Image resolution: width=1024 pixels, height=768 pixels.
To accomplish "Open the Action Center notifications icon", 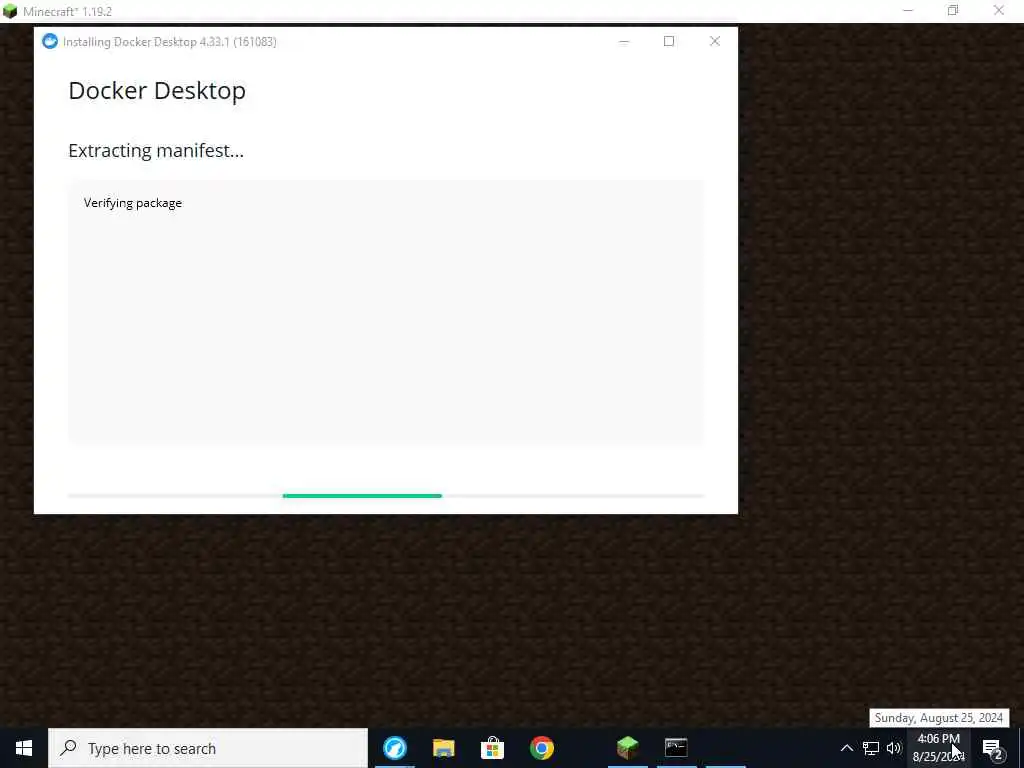I will (x=992, y=749).
